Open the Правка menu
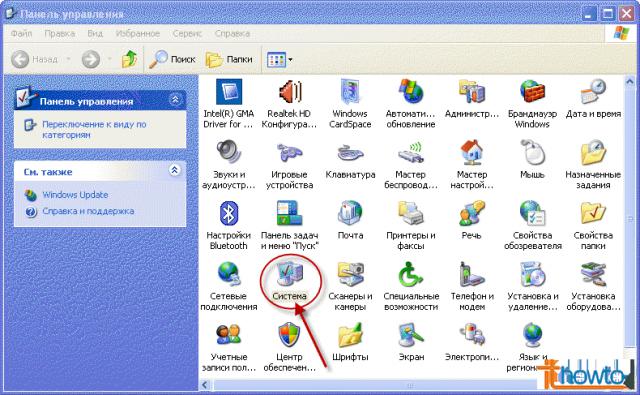Viewport: 640px width, 395px height. [x=60, y=33]
